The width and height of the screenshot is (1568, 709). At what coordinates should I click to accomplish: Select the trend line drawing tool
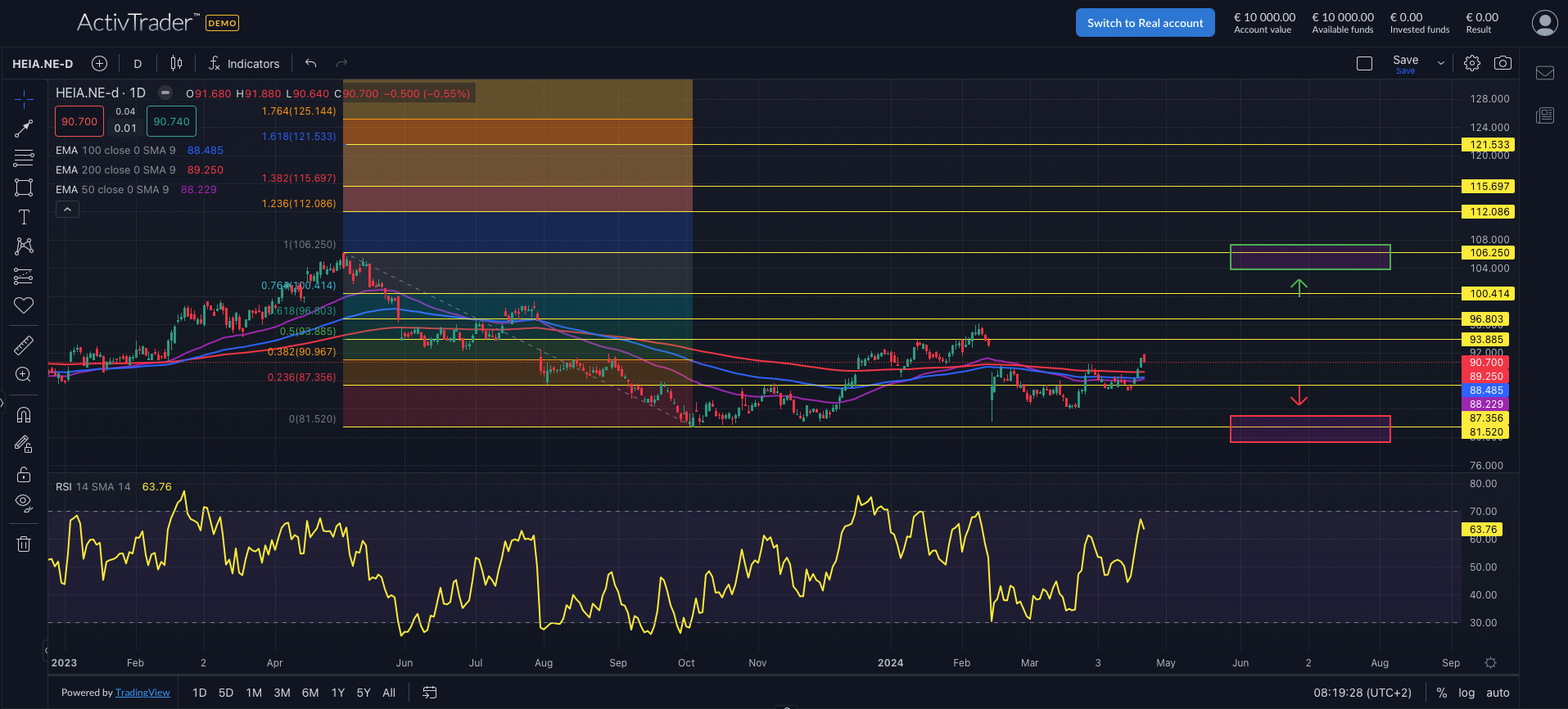pos(24,129)
